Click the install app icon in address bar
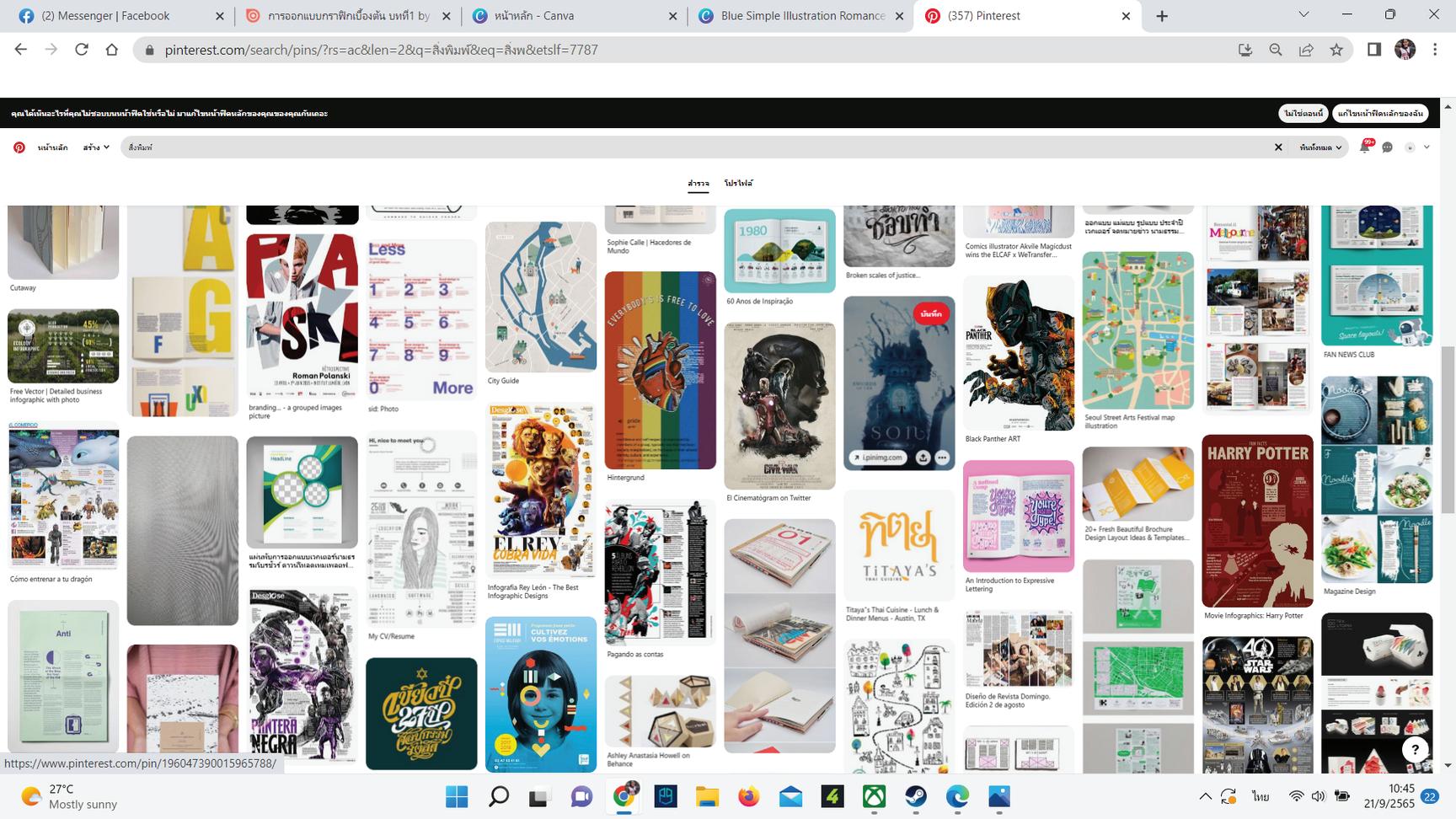The width and height of the screenshot is (1456, 819). [x=1245, y=50]
